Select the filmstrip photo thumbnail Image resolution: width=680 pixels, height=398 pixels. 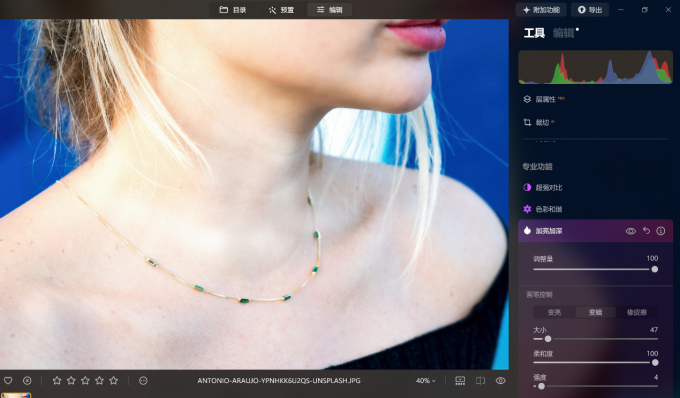click(x=16, y=395)
